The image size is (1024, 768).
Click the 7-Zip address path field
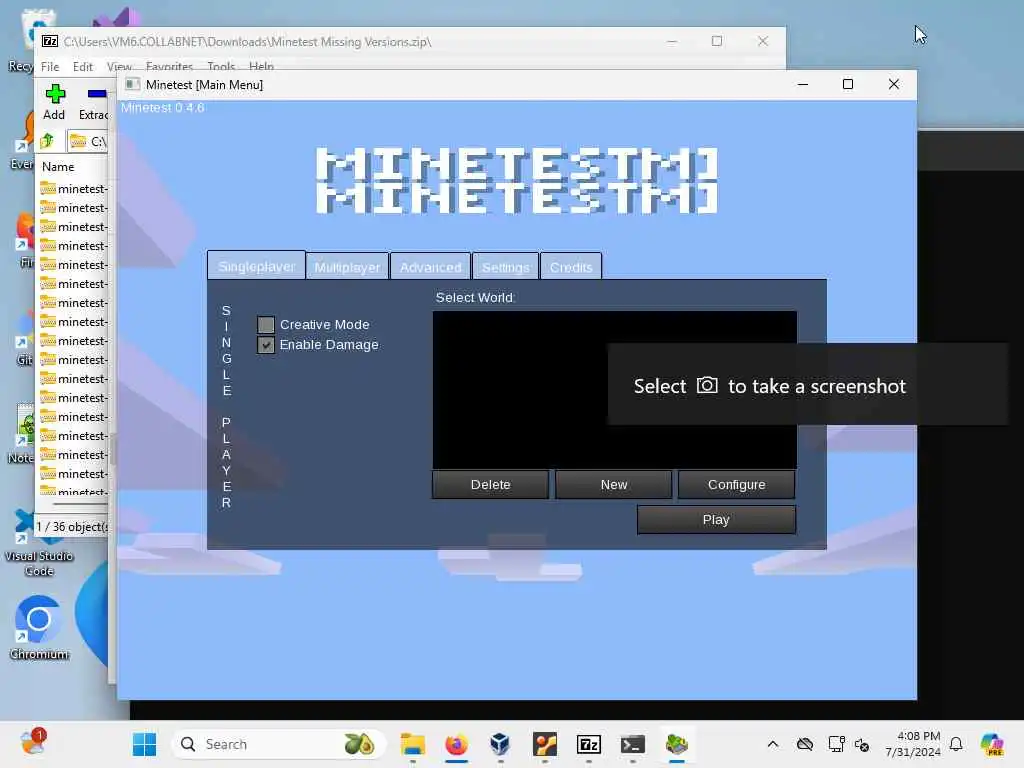pos(88,141)
